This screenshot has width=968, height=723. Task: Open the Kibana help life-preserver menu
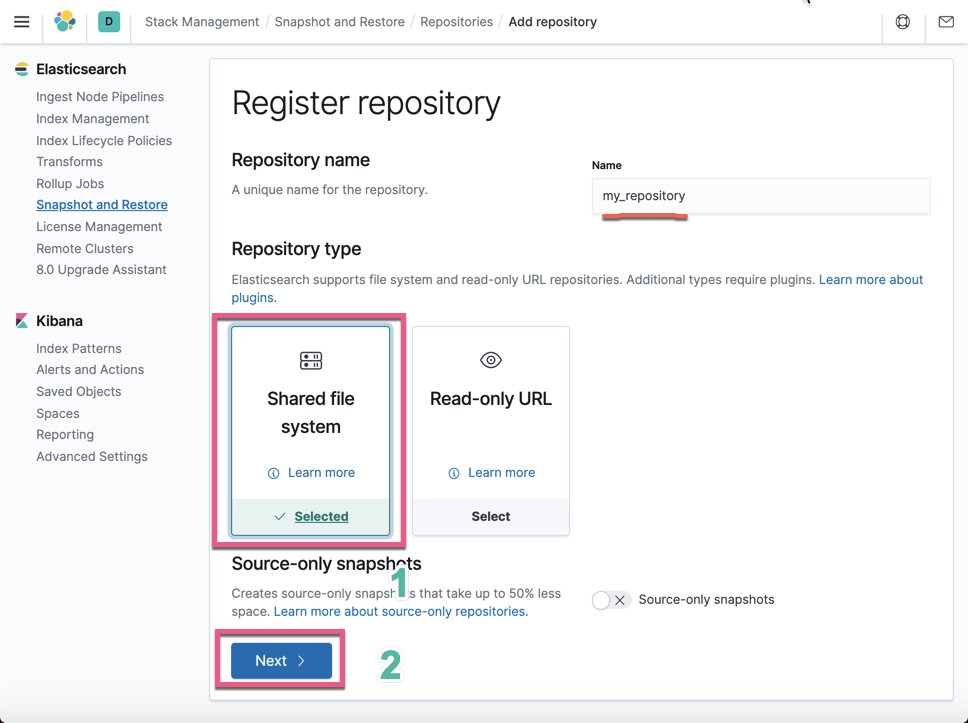pyautogui.click(x=902, y=21)
